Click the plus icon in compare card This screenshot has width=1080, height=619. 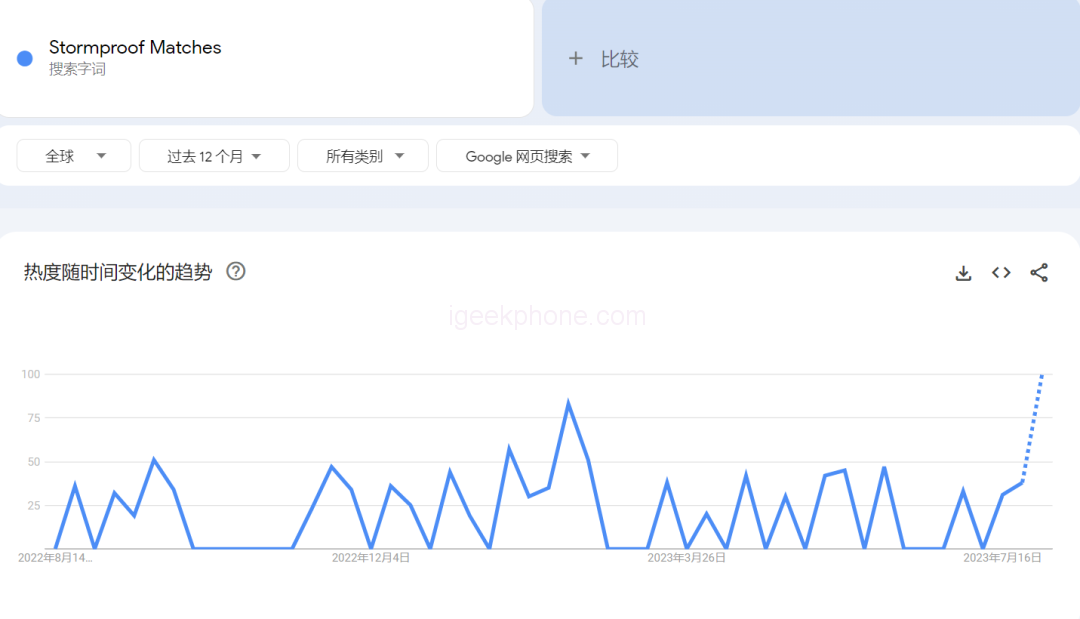pos(575,59)
